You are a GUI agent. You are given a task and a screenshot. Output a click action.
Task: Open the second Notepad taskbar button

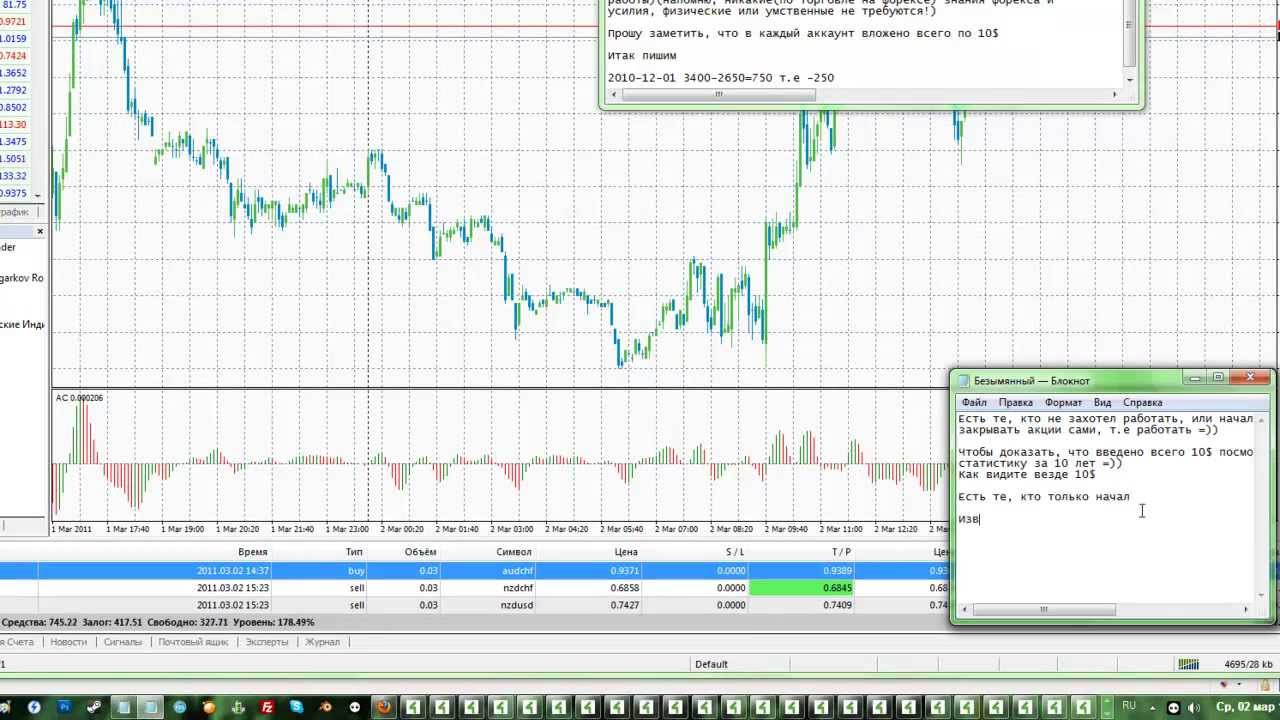150,707
